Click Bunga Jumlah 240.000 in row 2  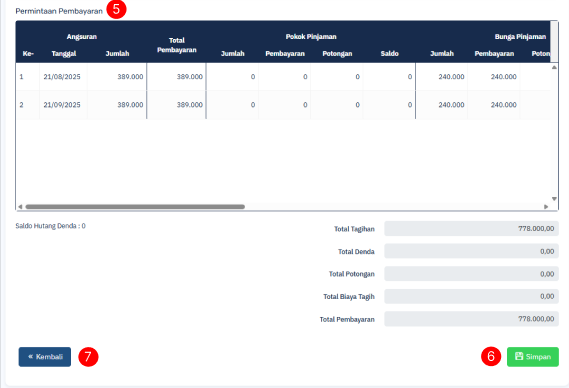tap(451, 105)
